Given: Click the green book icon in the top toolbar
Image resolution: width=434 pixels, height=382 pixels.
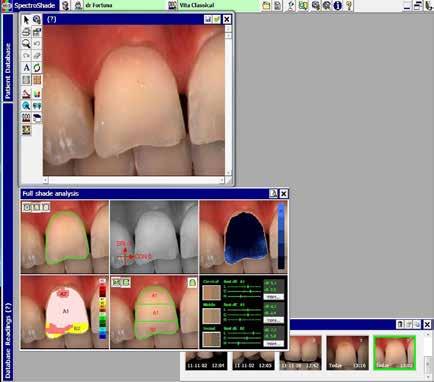Looking at the screenshot, I should [303, 6].
